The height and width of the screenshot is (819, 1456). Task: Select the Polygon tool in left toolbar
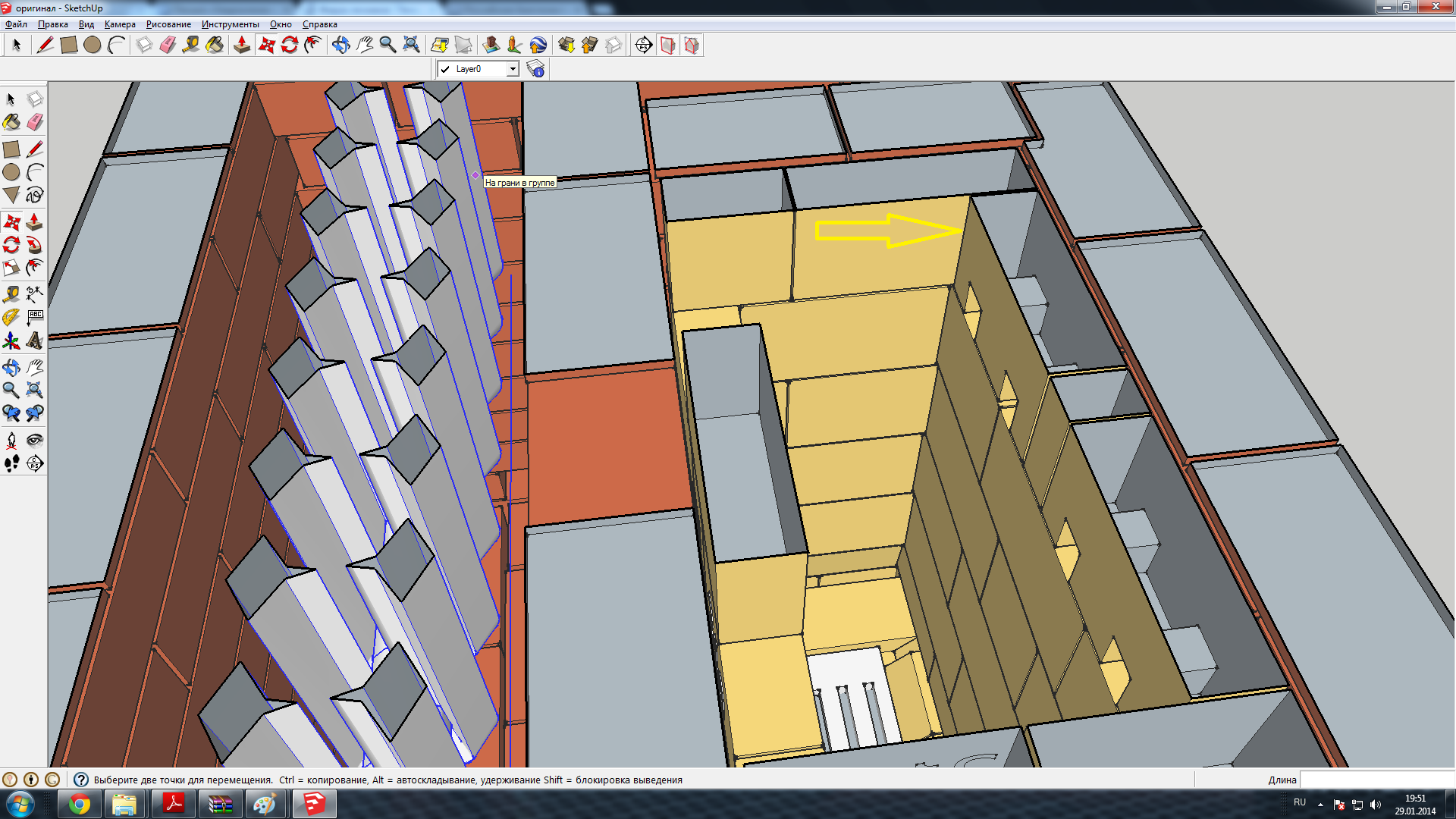click(x=11, y=195)
